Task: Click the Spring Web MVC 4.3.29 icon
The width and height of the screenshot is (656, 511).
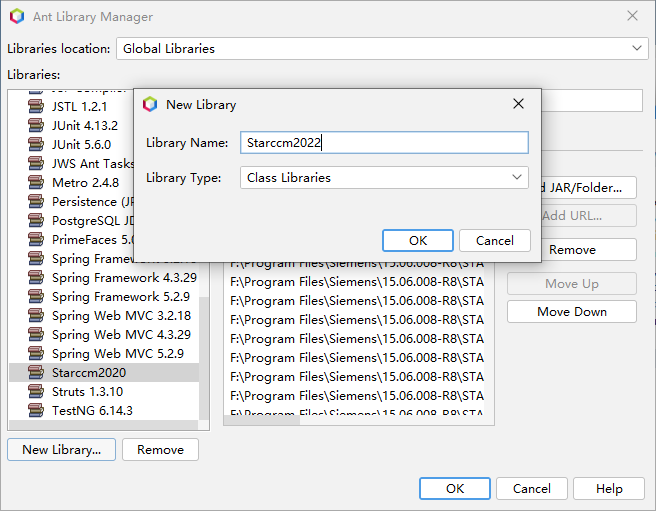Action: pyautogui.click(x=36, y=334)
